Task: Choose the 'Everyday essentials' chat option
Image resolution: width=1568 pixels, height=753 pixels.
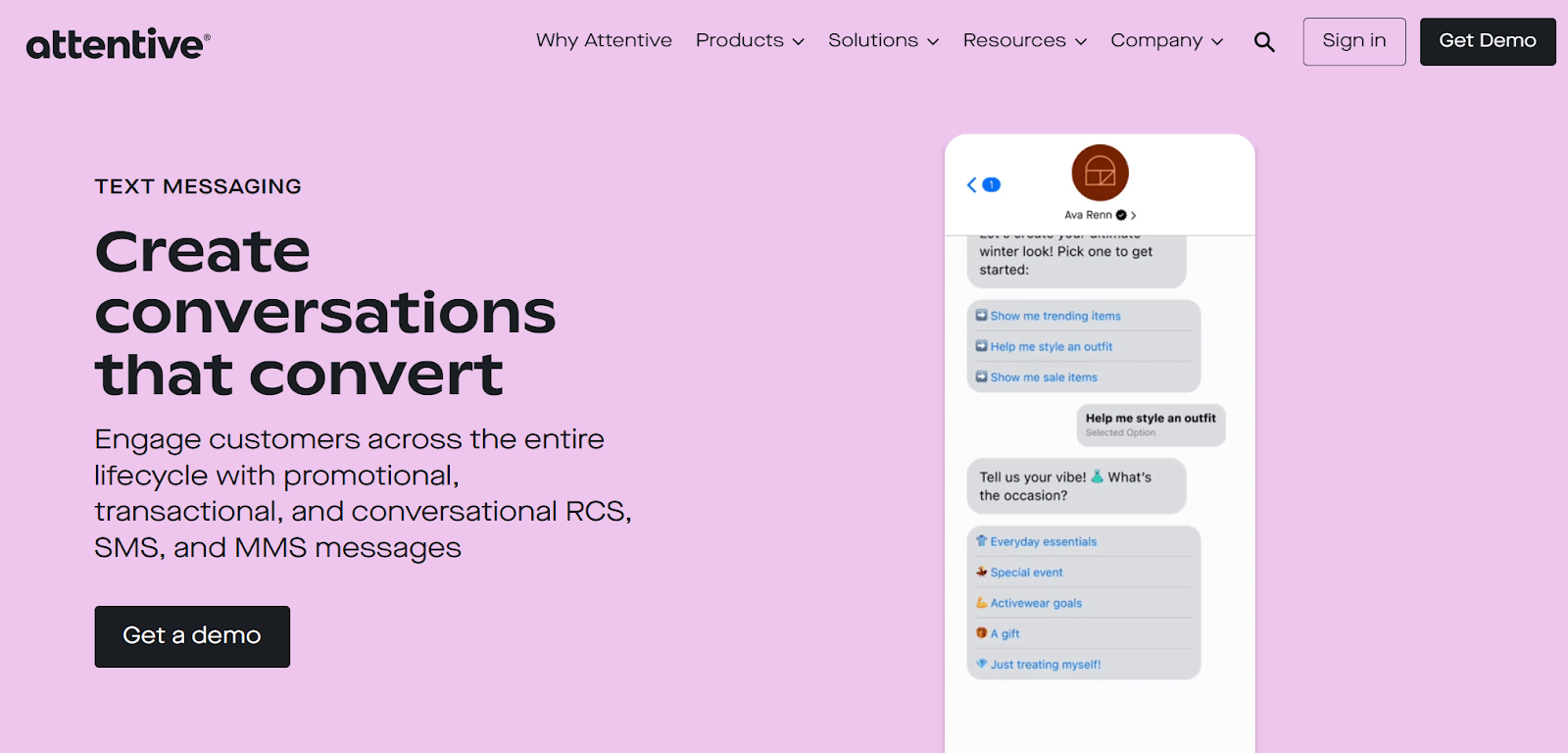Action: (x=1044, y=541)
